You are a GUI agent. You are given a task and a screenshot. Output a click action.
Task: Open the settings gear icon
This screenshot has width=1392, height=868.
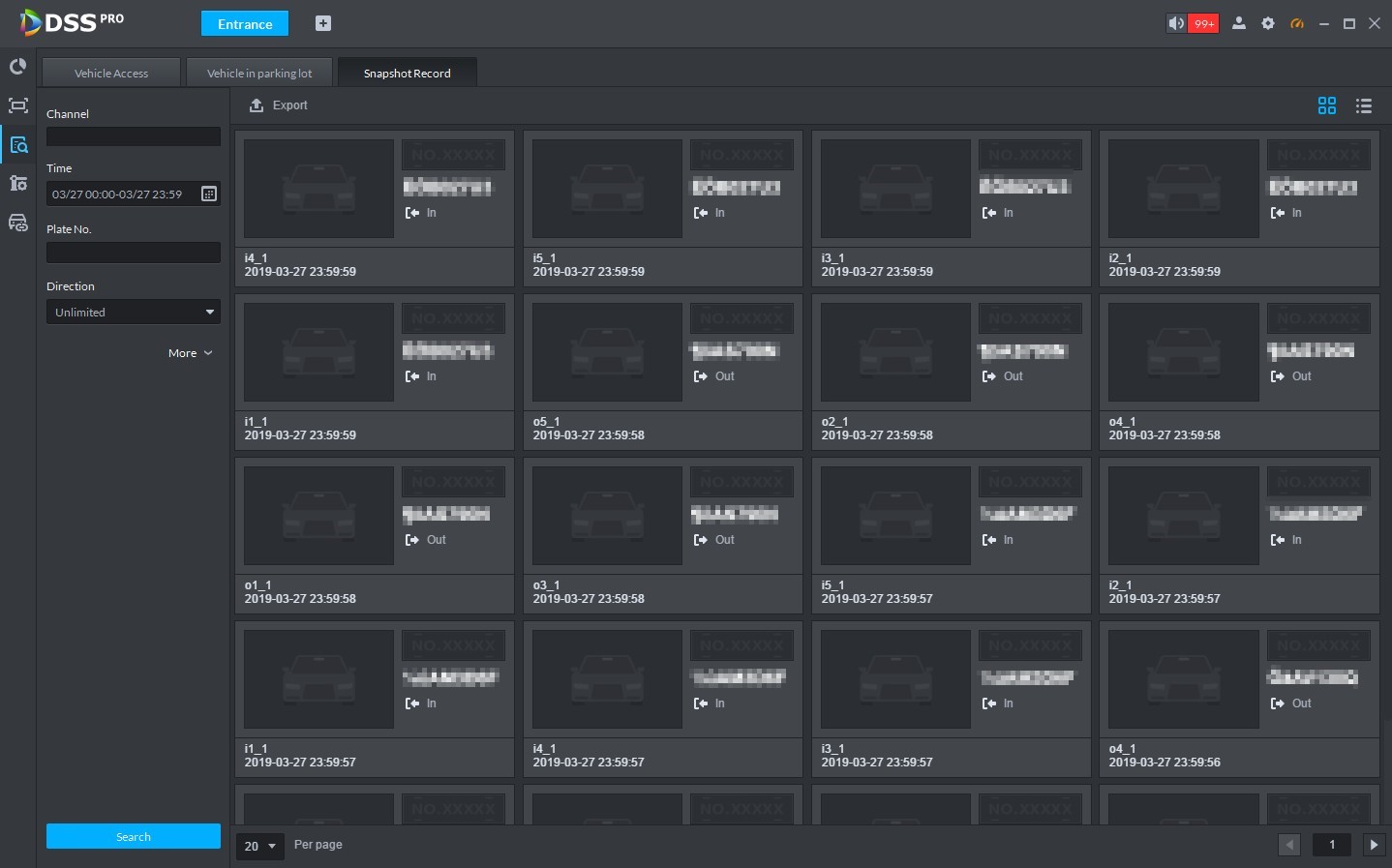[x=1268, y=23]
